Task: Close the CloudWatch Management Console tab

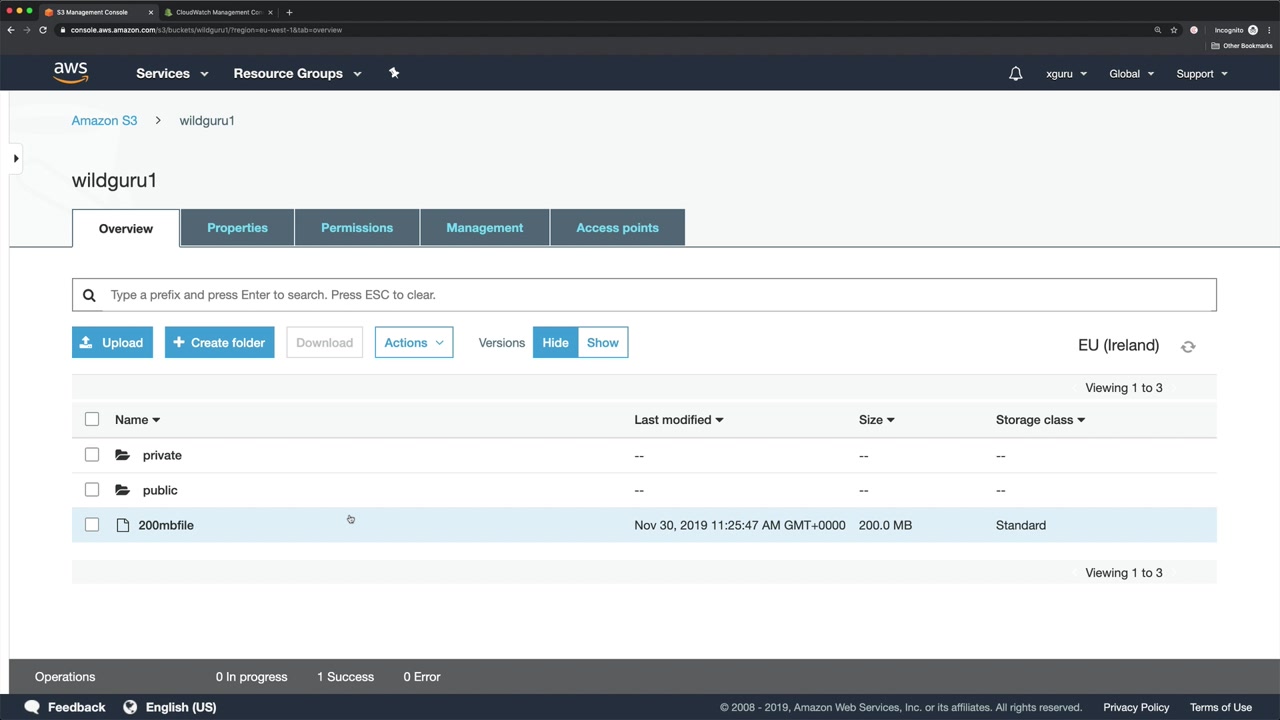Action: click(x=270, y=12)
